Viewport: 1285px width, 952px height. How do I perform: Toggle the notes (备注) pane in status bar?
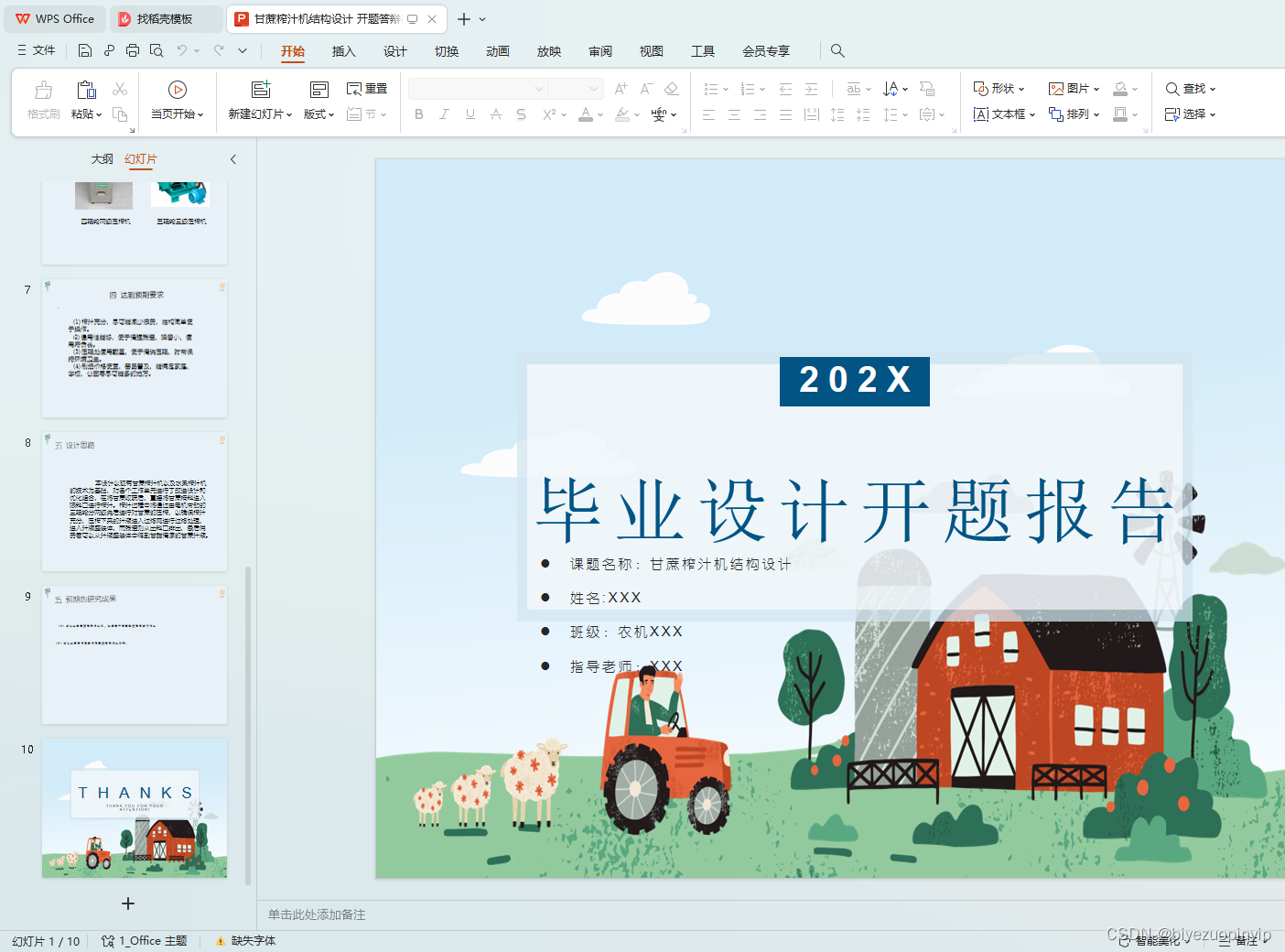point(1244,940)
